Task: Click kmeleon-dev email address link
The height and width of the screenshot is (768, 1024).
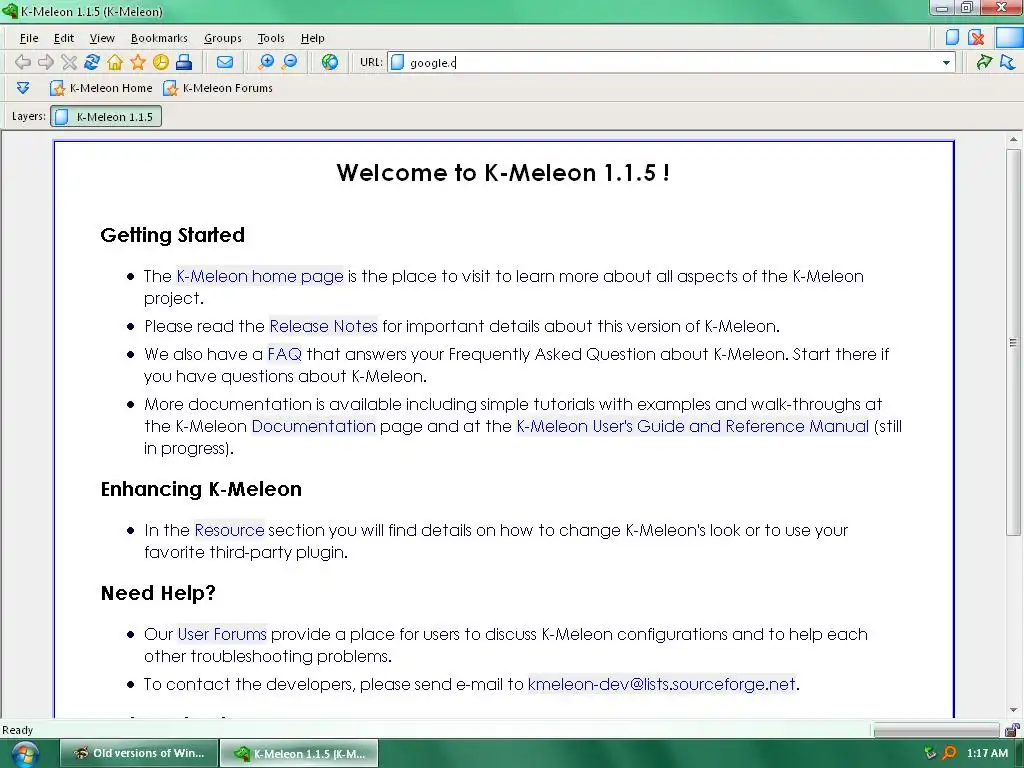Action: tap(662, 684)
